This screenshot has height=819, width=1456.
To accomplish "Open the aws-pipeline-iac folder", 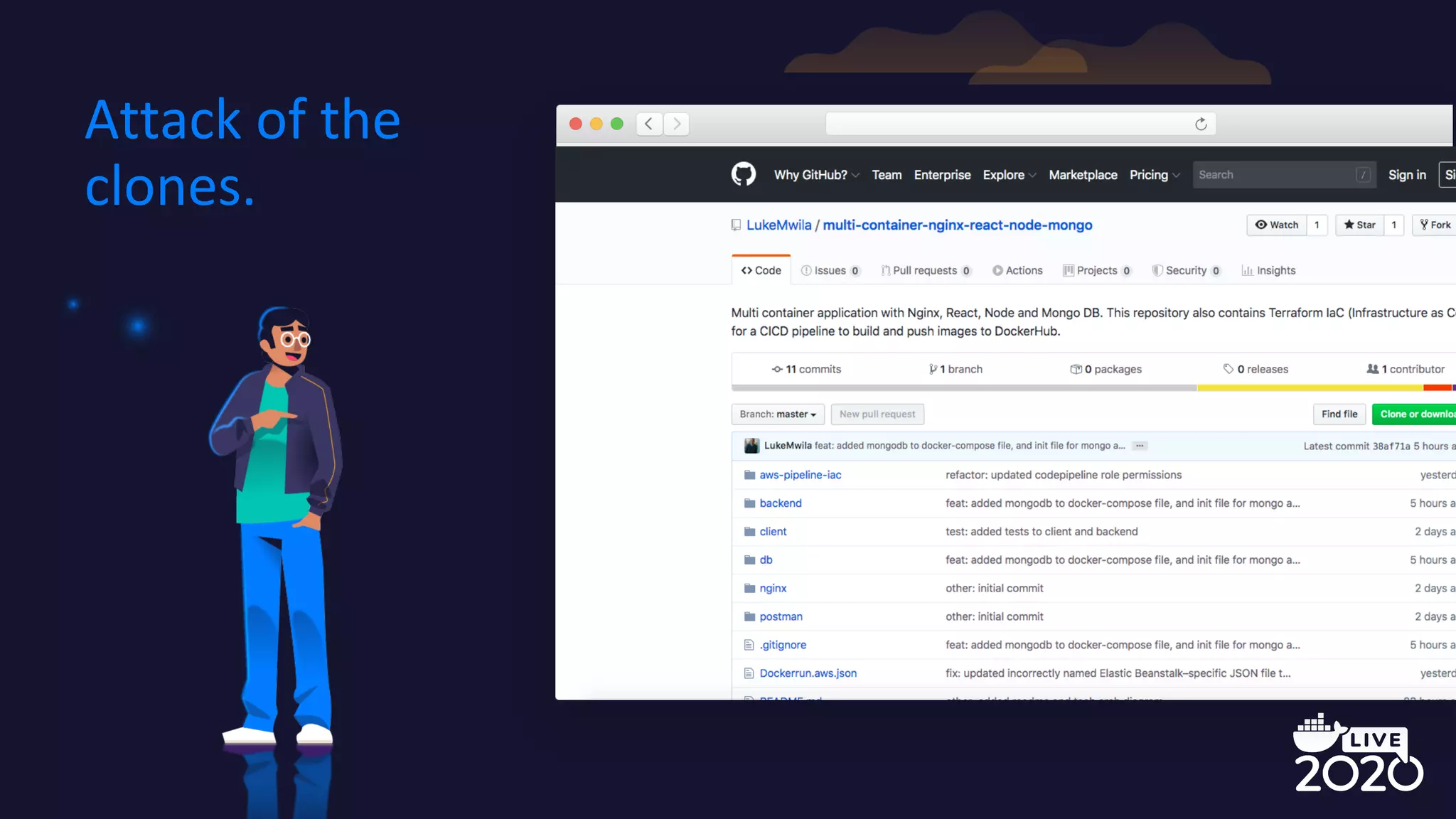I will pos(800,475).
